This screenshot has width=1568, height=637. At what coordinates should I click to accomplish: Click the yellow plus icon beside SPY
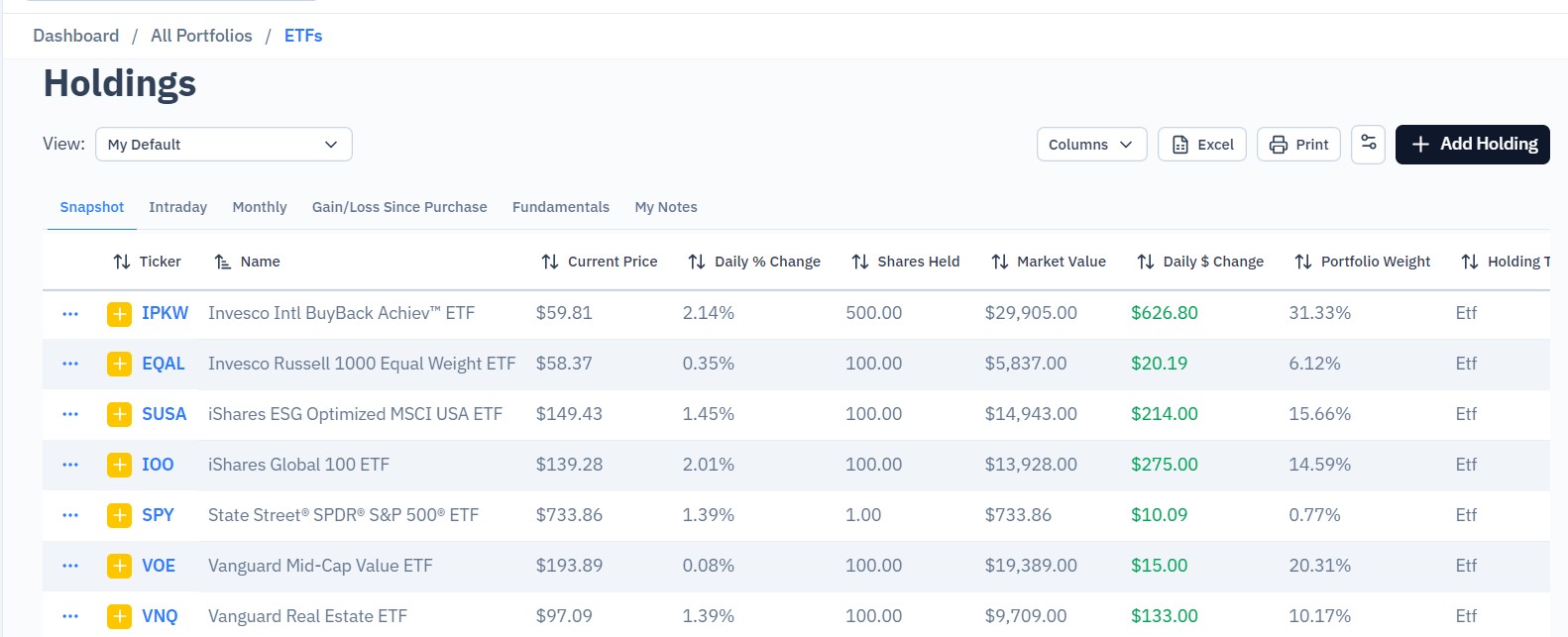pyautogui.click(x=119, y=516)
